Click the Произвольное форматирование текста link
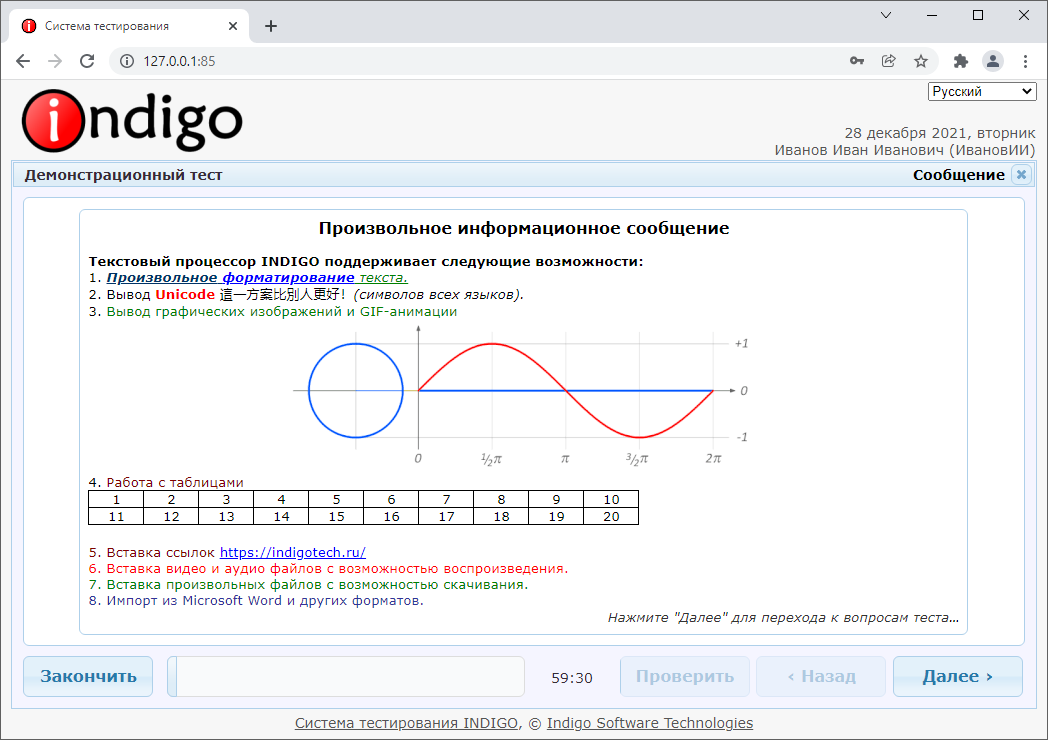 tap(257, 277)
